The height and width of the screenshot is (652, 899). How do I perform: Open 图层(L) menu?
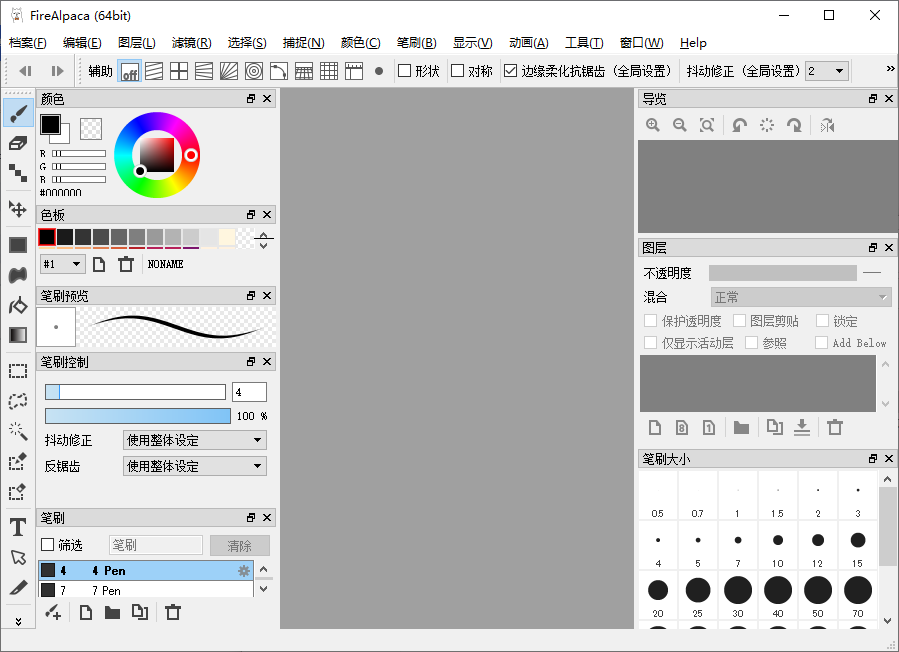(136, 43)
